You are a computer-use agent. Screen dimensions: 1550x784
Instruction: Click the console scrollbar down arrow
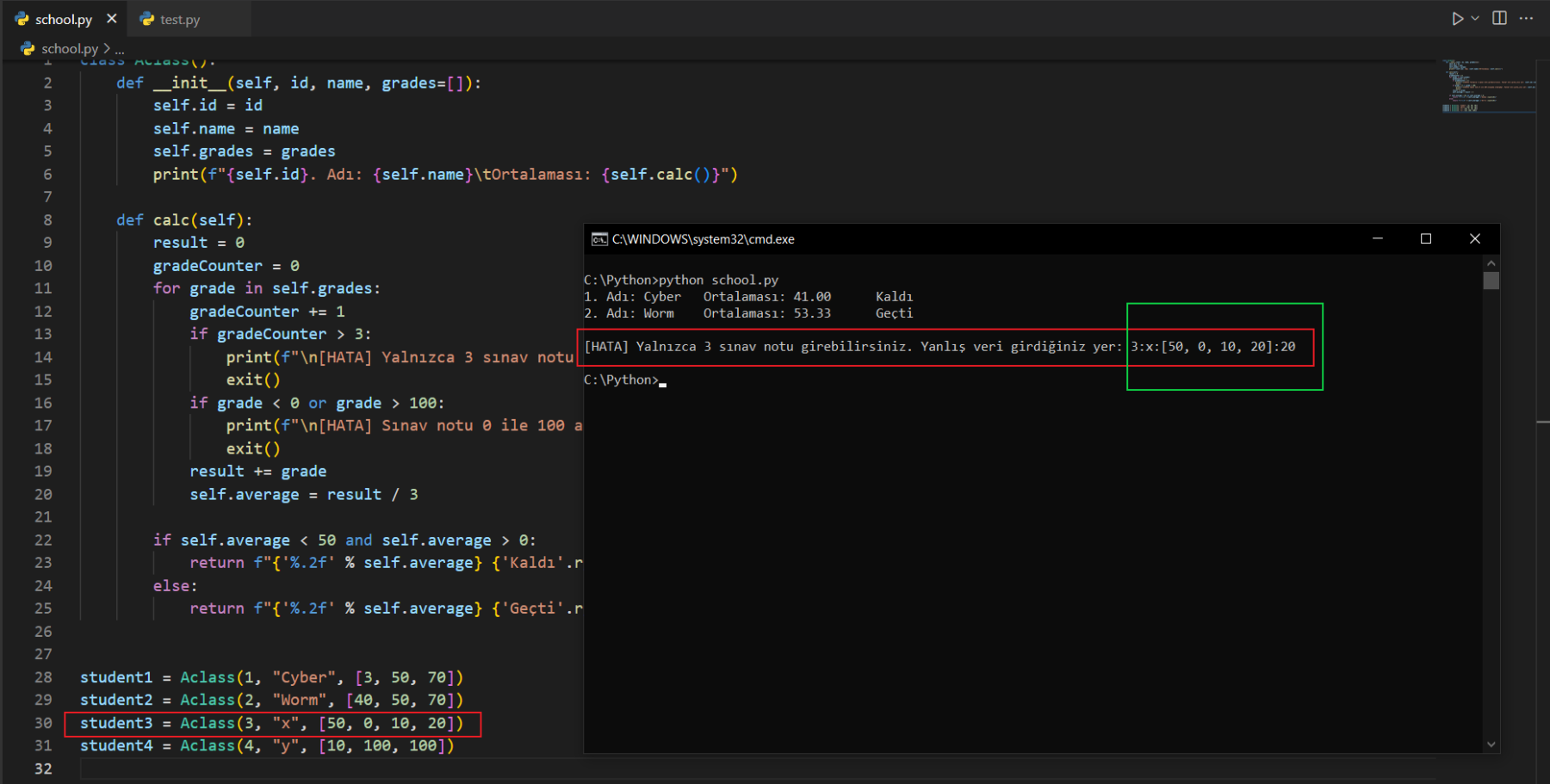click(1491, 744)
